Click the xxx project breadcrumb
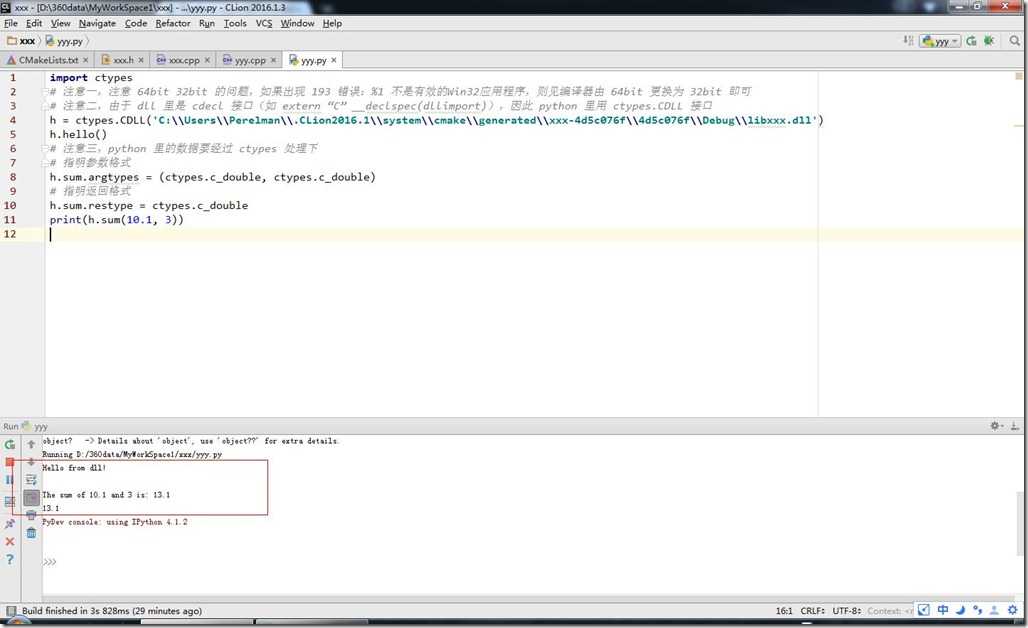 (x=21, y=41)
